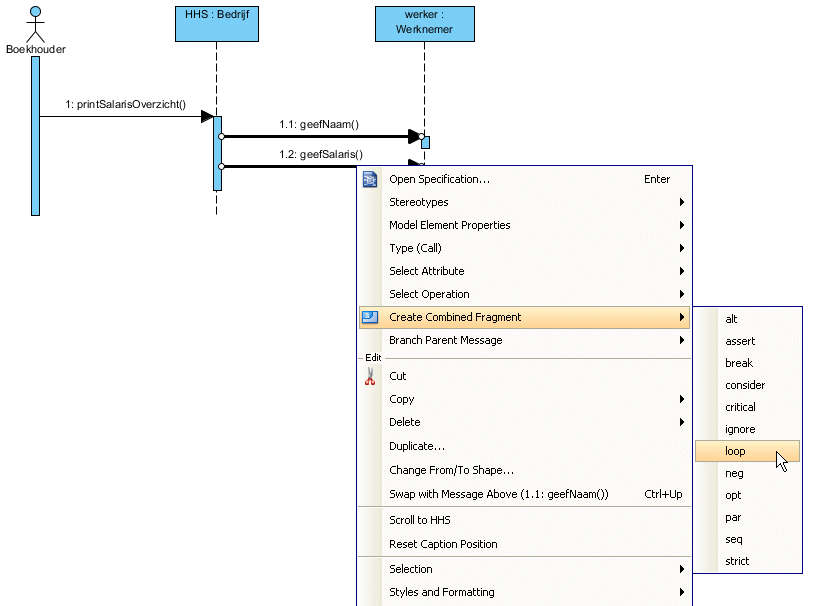Click the Create Combined Fragment icon
Screen dimensions: 814x606
click(370, 317)
